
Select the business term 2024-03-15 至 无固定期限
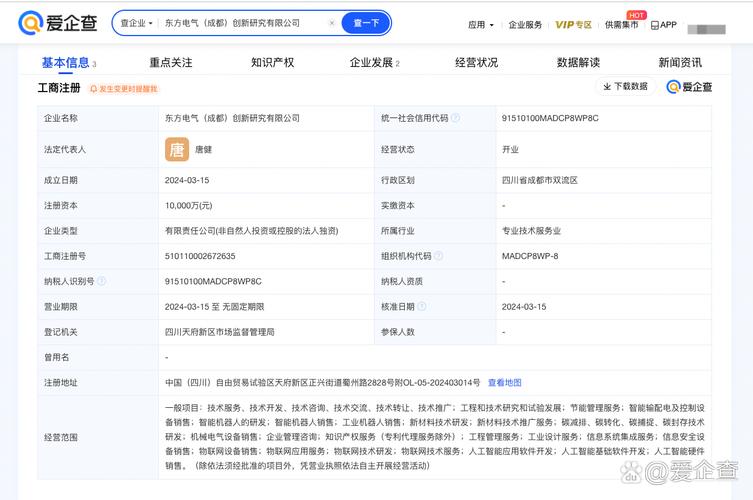214,306
